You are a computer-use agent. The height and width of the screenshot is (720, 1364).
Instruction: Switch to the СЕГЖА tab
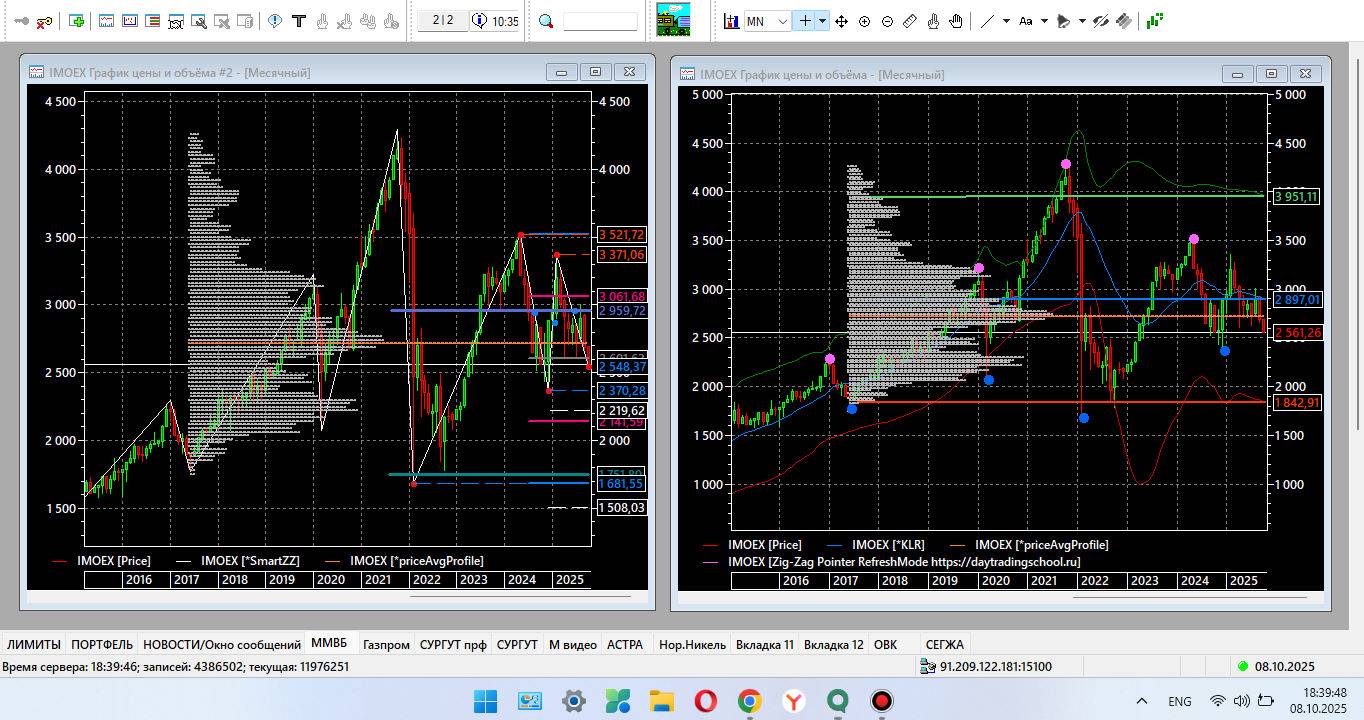(x=944, y=645)
